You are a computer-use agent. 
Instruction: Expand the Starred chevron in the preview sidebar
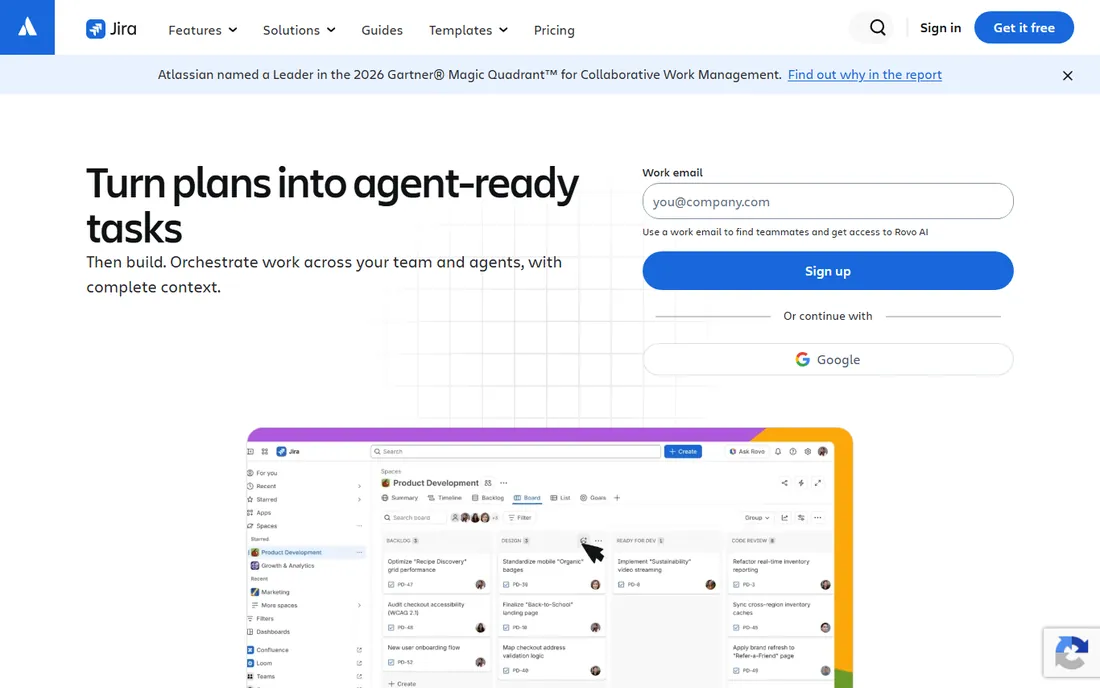click(x=359, y=499)
